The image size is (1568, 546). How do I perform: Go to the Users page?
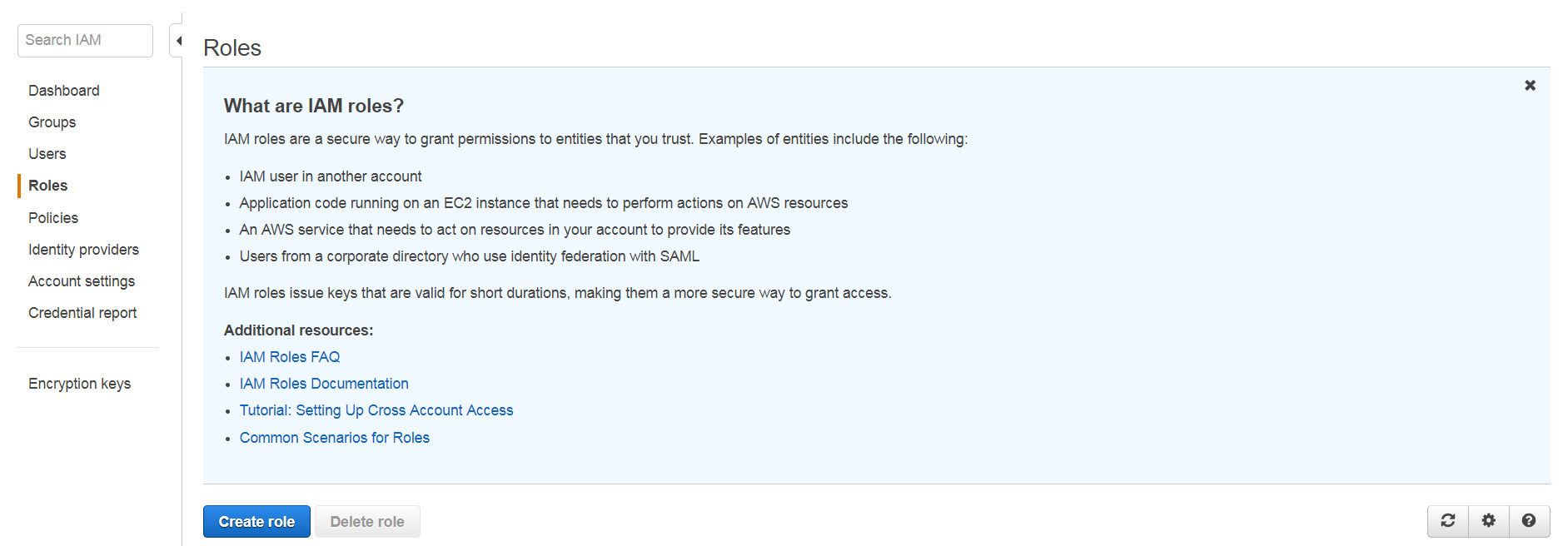click(x=47, y=153)
